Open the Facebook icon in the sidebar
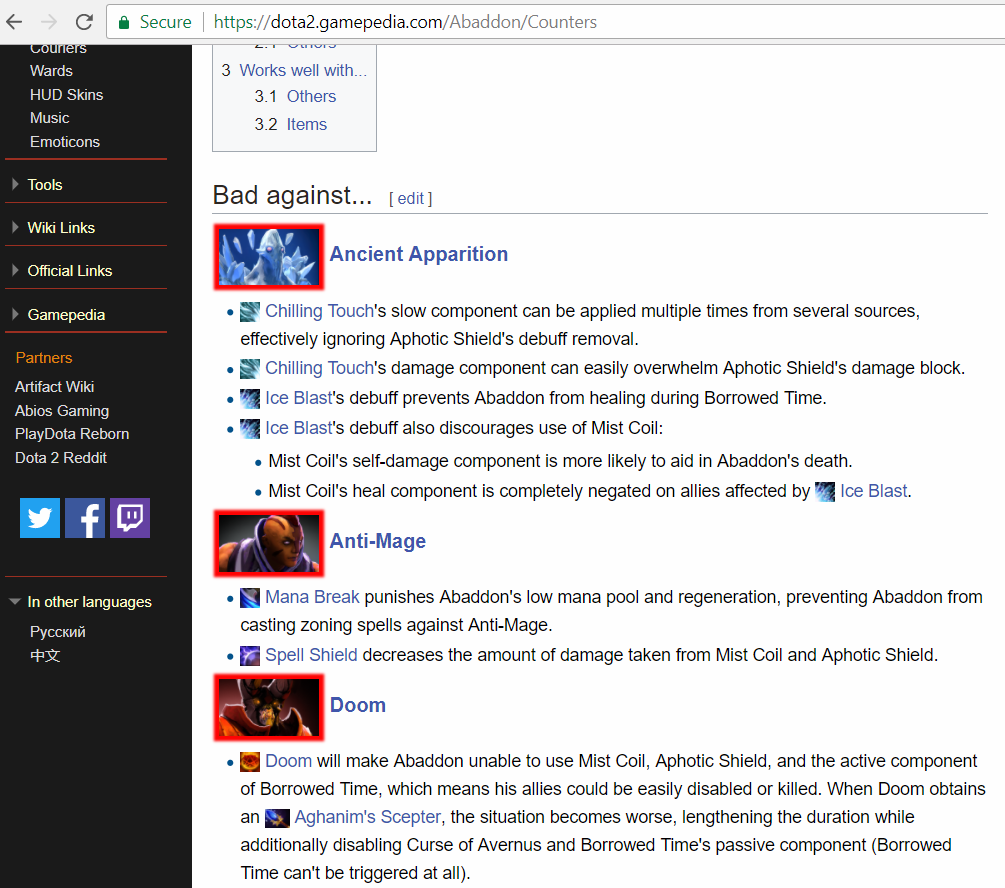This screenshot has width=1005, height=888. pyautogui.click(x=85, y=518)
